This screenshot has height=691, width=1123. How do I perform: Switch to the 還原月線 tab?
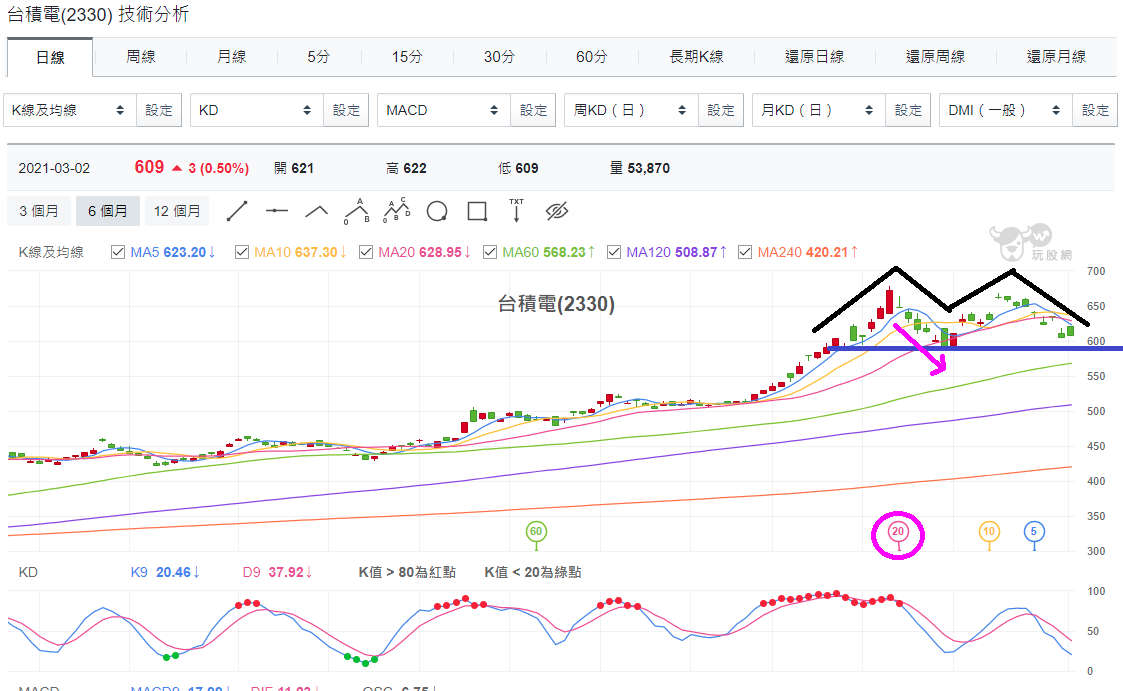pyautogui.click(x=1056, y=57)
